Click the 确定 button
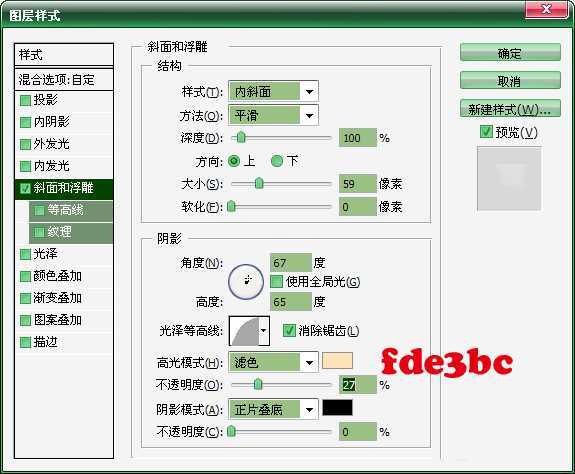 [510, 53]
